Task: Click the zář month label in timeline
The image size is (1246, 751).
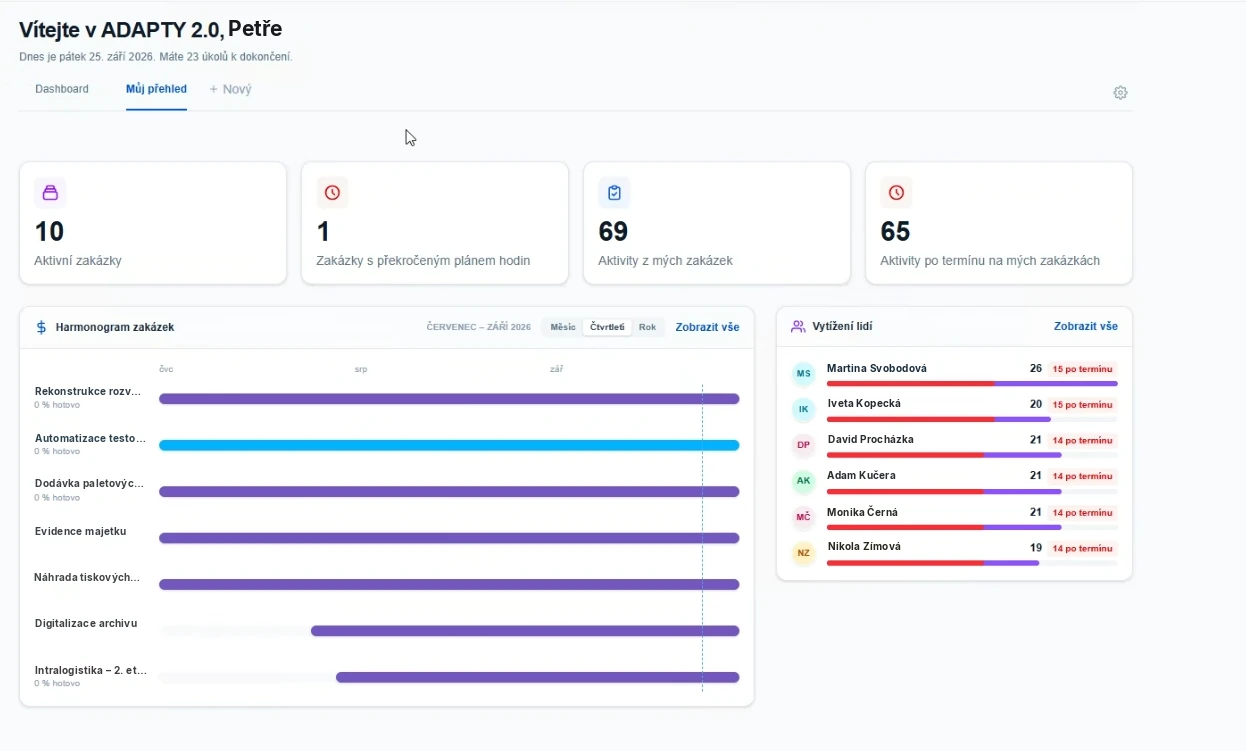Action: tap(556, 369)
